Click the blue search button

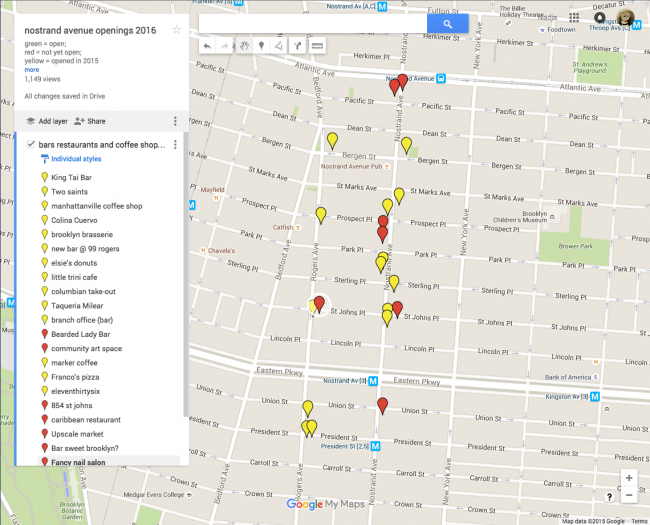448,24
